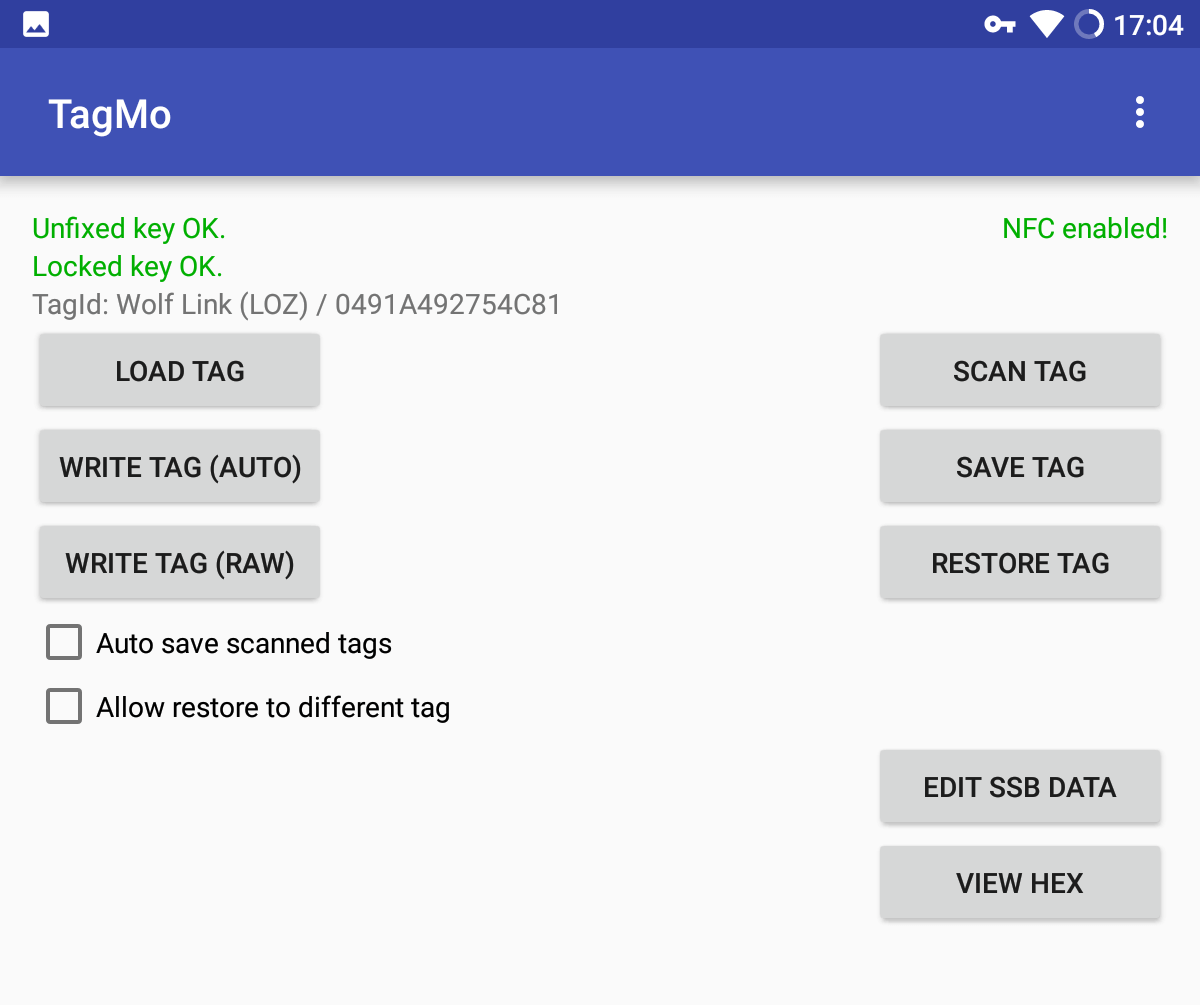Viewport: 1200px width, 1005px height.
Task: Open EDIT SSB DATA
Action: tap(1020, 787)
